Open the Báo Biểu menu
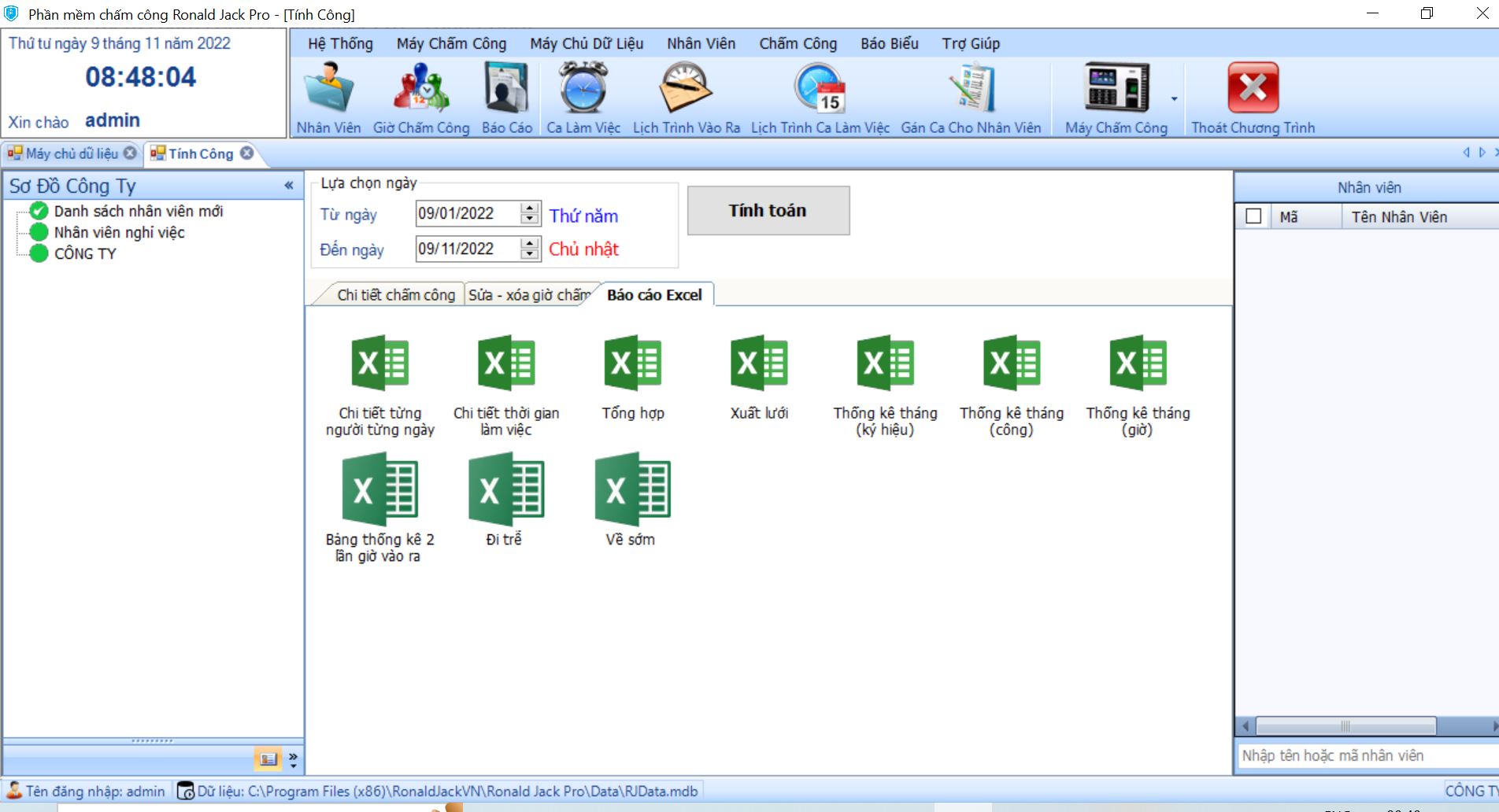The width and height of the screenshot is (1499, 812). [x=889, y=43]
